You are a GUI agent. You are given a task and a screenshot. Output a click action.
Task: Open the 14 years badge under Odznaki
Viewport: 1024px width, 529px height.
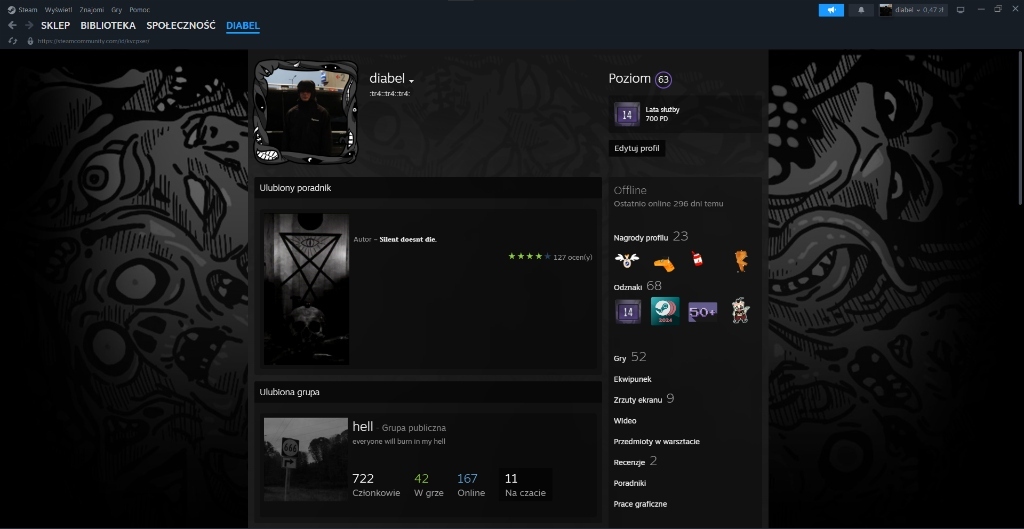(x=628, y=312)
